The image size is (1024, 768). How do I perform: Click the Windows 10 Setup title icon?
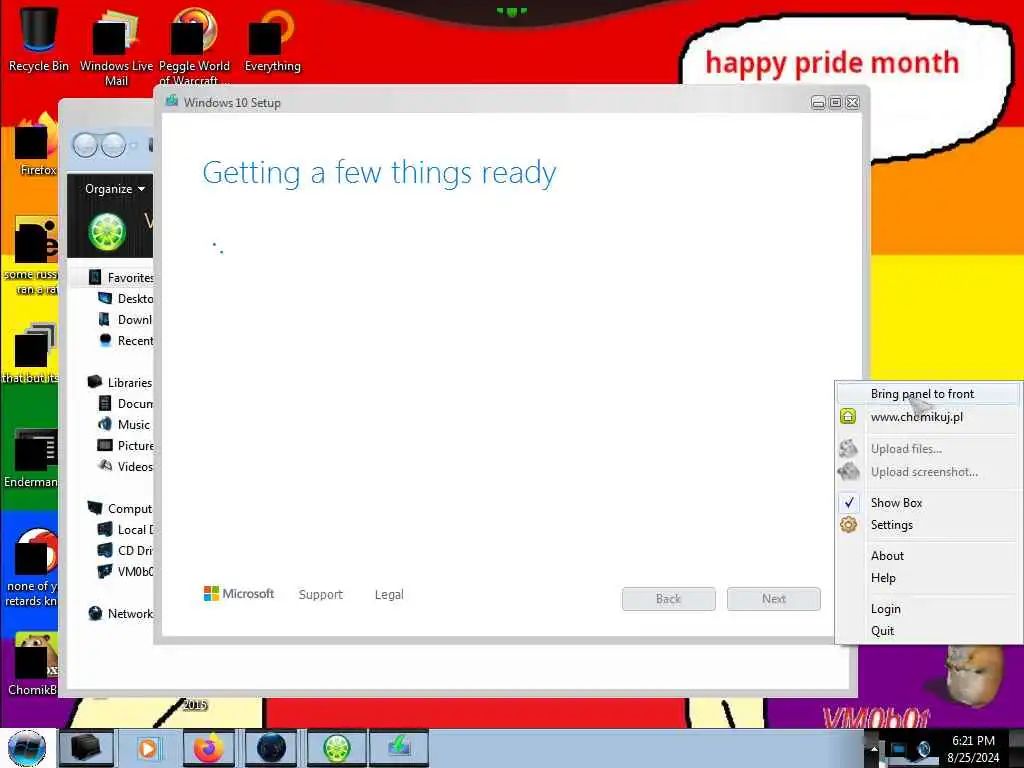tap(172, 101)
